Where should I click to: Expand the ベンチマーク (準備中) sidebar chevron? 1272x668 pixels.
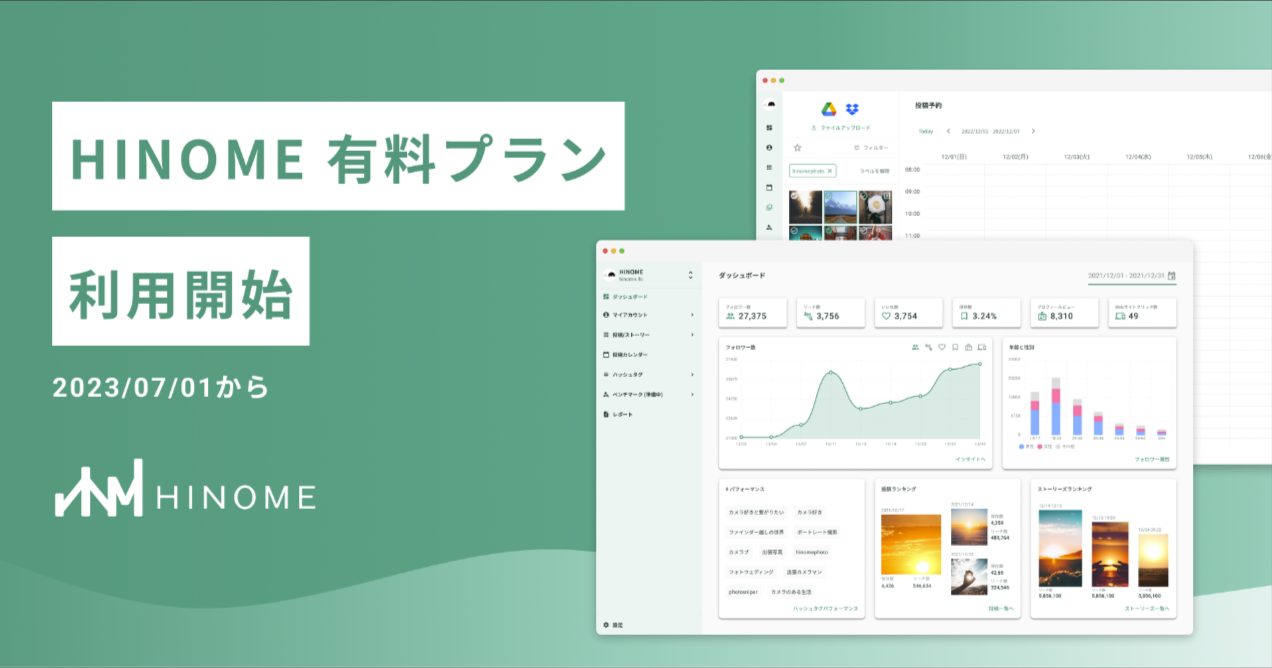tap(692, 394)
